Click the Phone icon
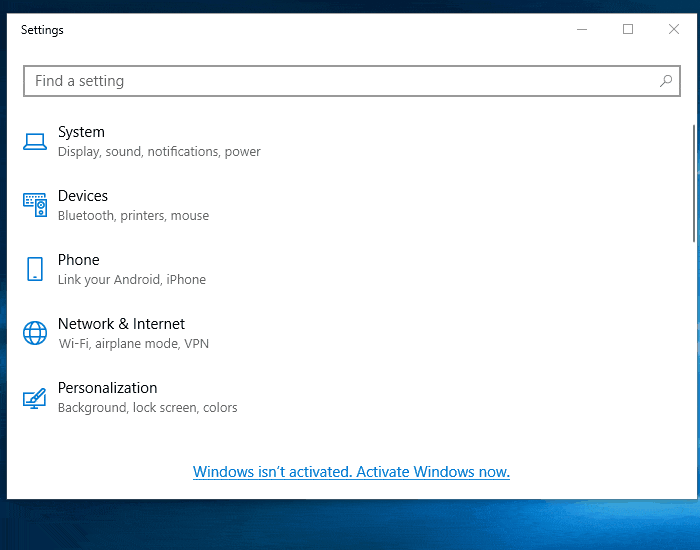 (x=35, y=269)
